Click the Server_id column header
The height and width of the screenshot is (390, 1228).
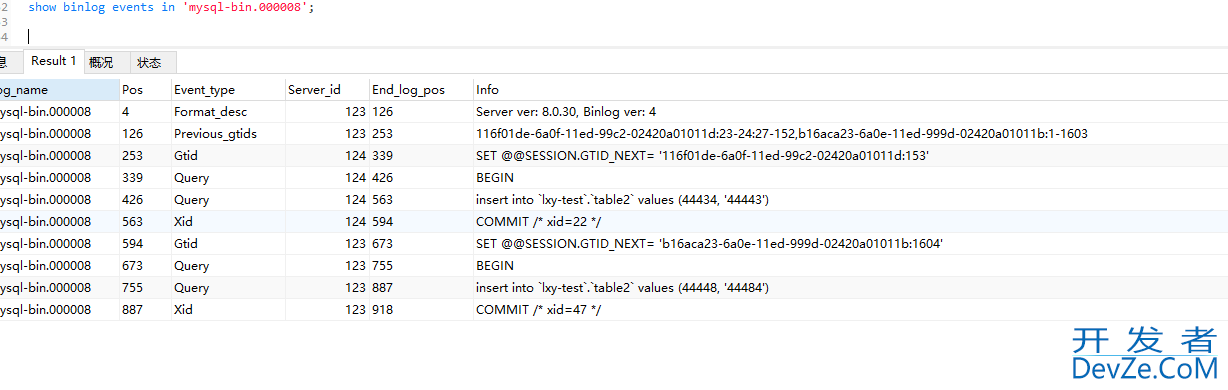[327, 90]
